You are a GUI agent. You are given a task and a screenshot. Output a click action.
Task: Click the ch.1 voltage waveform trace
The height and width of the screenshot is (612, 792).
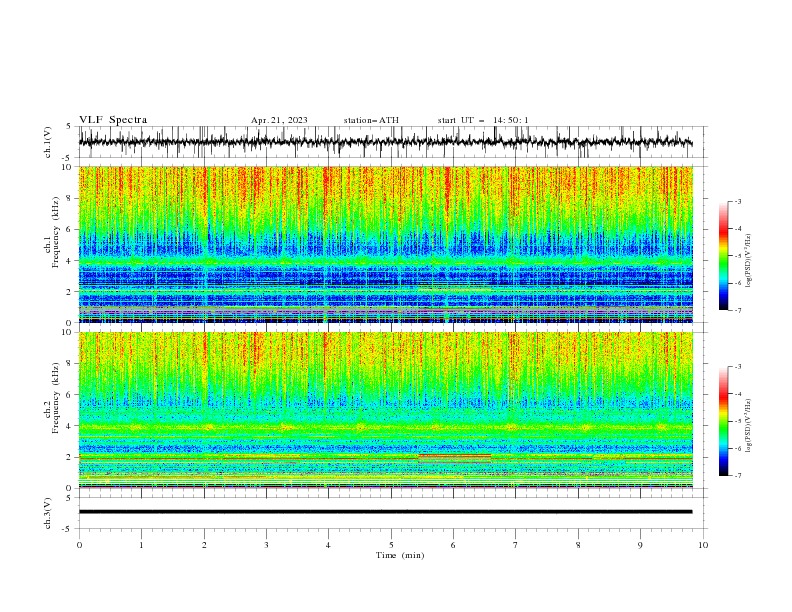pyautogui.click(x=385, y=142)
